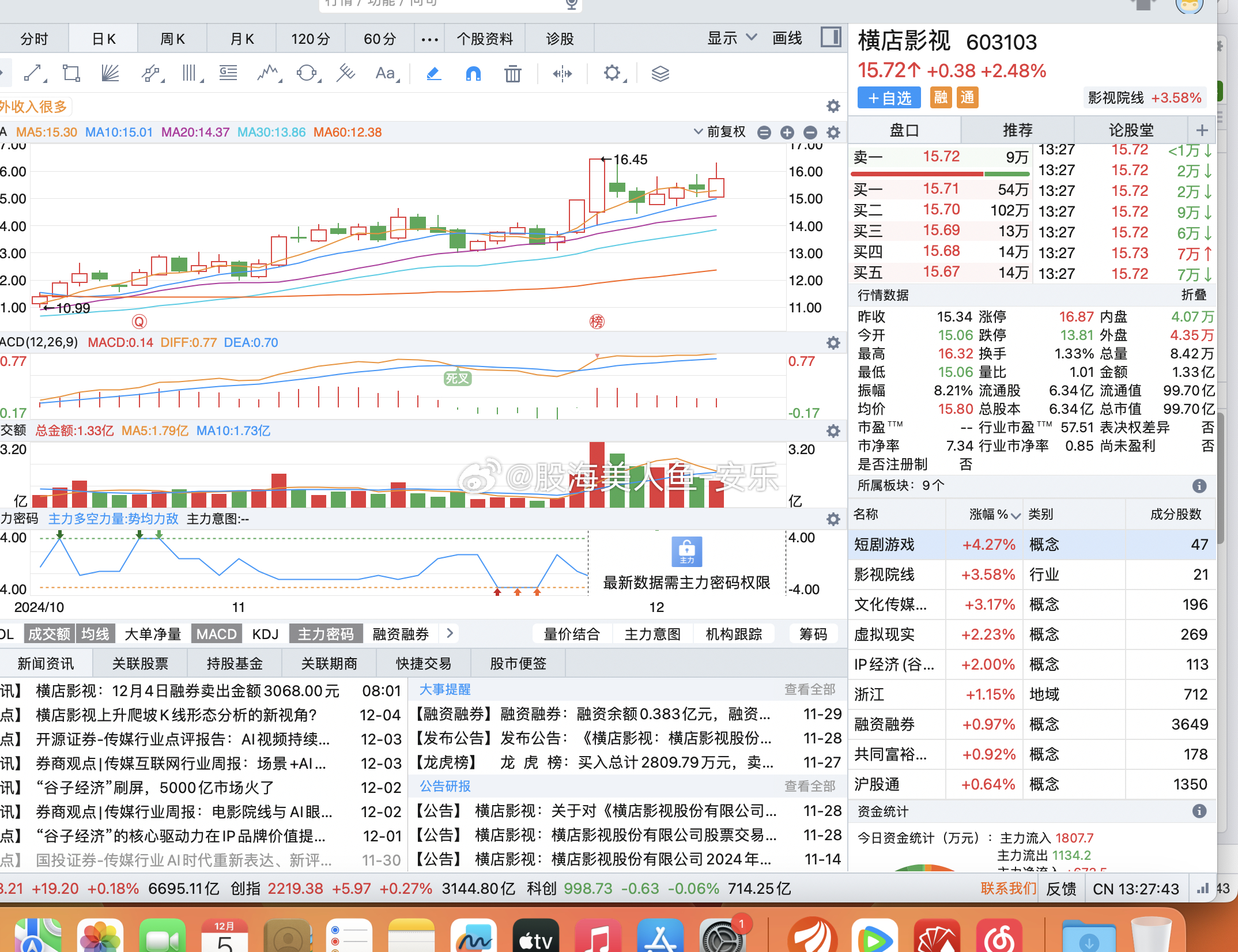Switch to 论股堂 tab
Image resolution: width=1238 pixels, height=952 pixels.
pos(1131,130)
